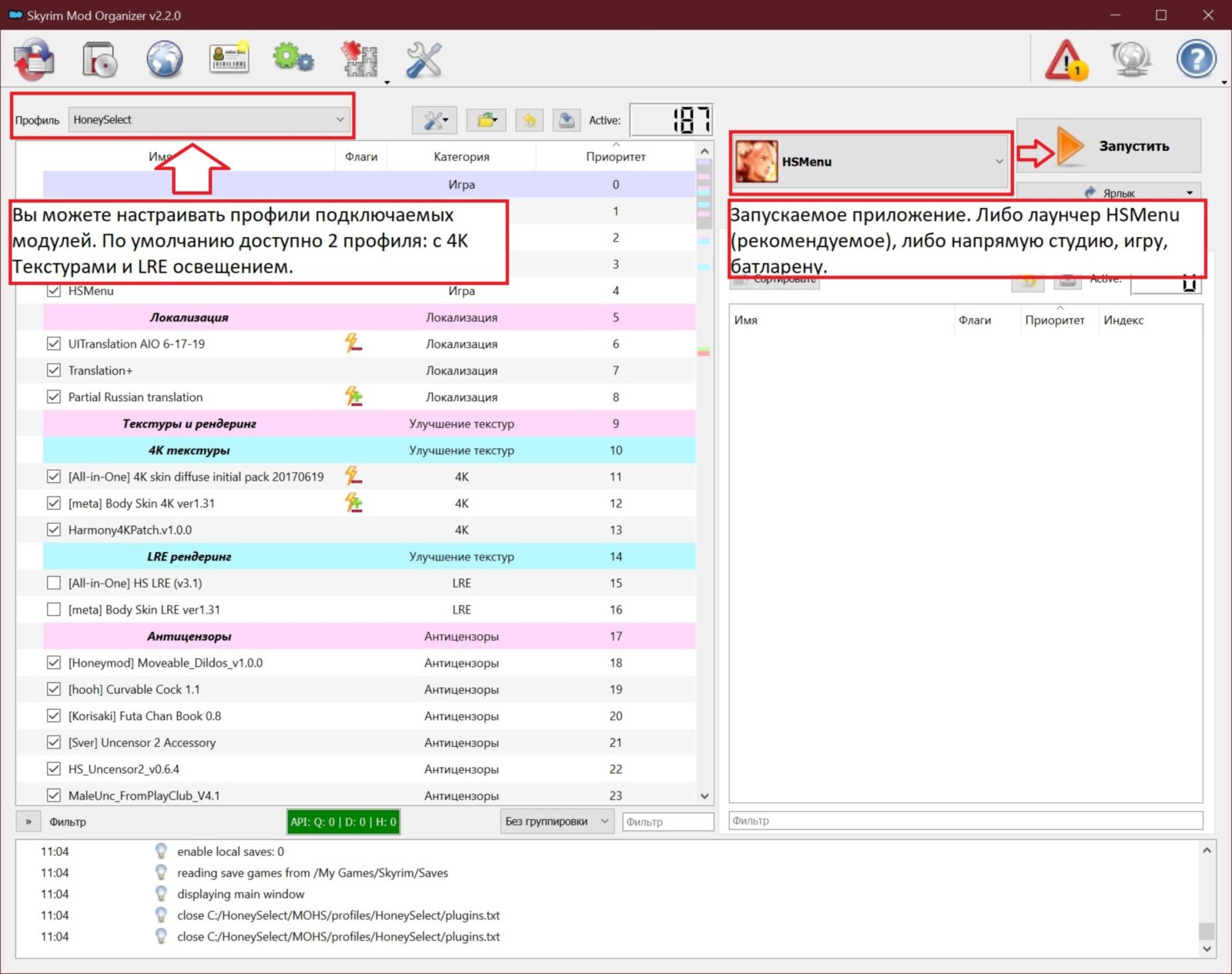
Task: Toggle [hooh] Curvable Cock 1.1 checkbox
Action: [54, 689]
